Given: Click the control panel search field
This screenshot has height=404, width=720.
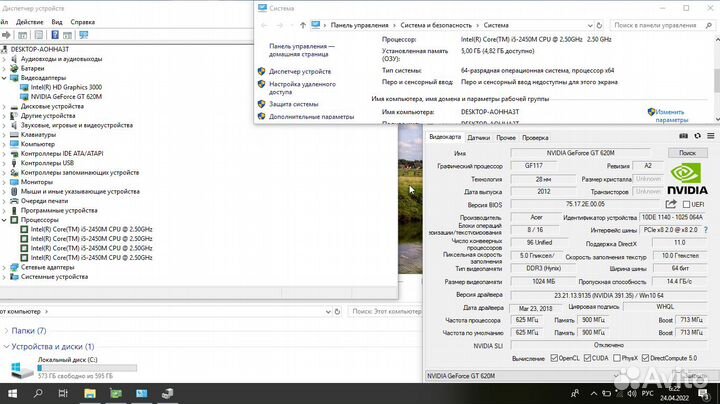Looking at the screenshot, I should coord(662,25).
